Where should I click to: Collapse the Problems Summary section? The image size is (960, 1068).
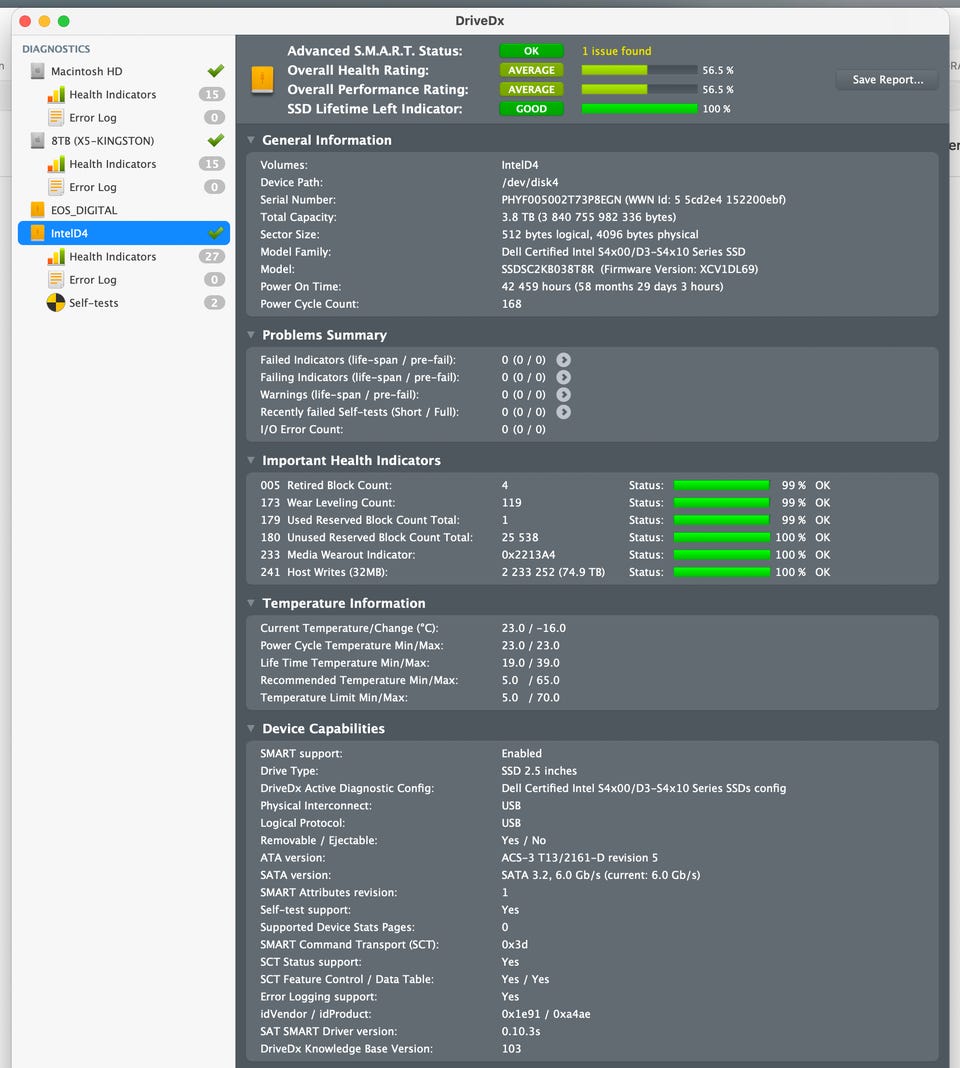tap(251, 334)
